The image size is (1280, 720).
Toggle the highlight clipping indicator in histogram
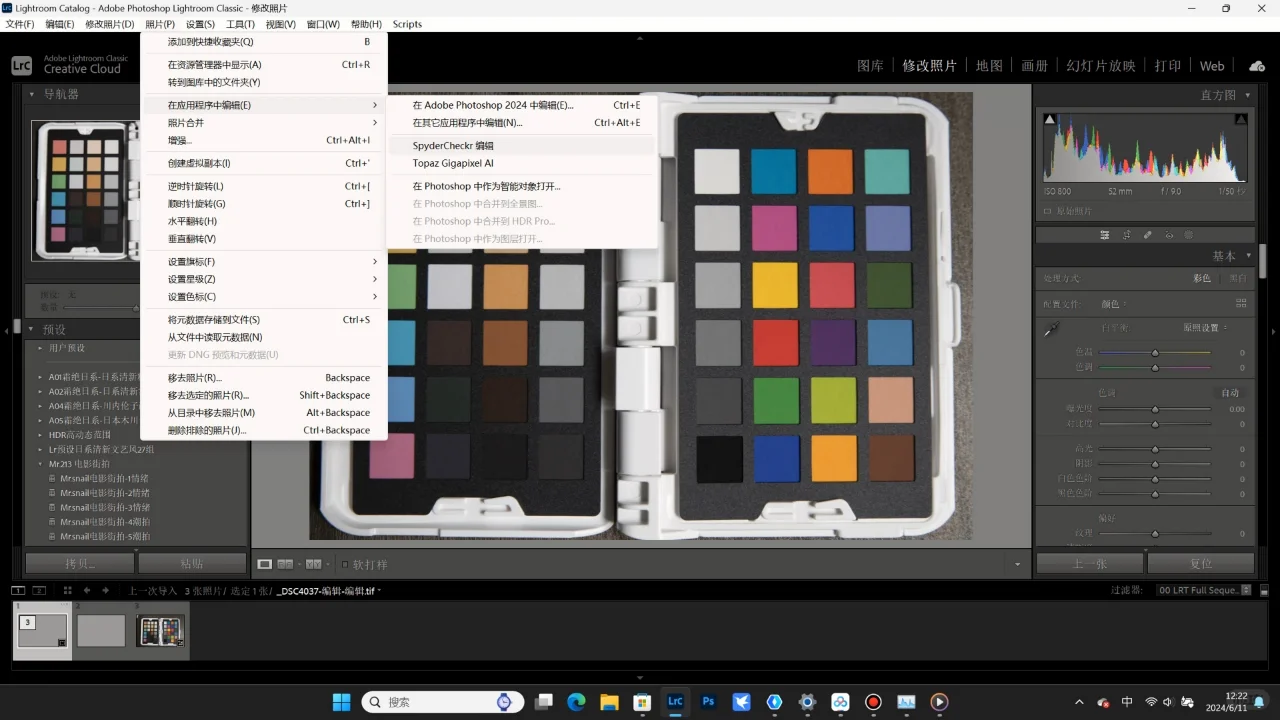click(x=1241, y=119)
